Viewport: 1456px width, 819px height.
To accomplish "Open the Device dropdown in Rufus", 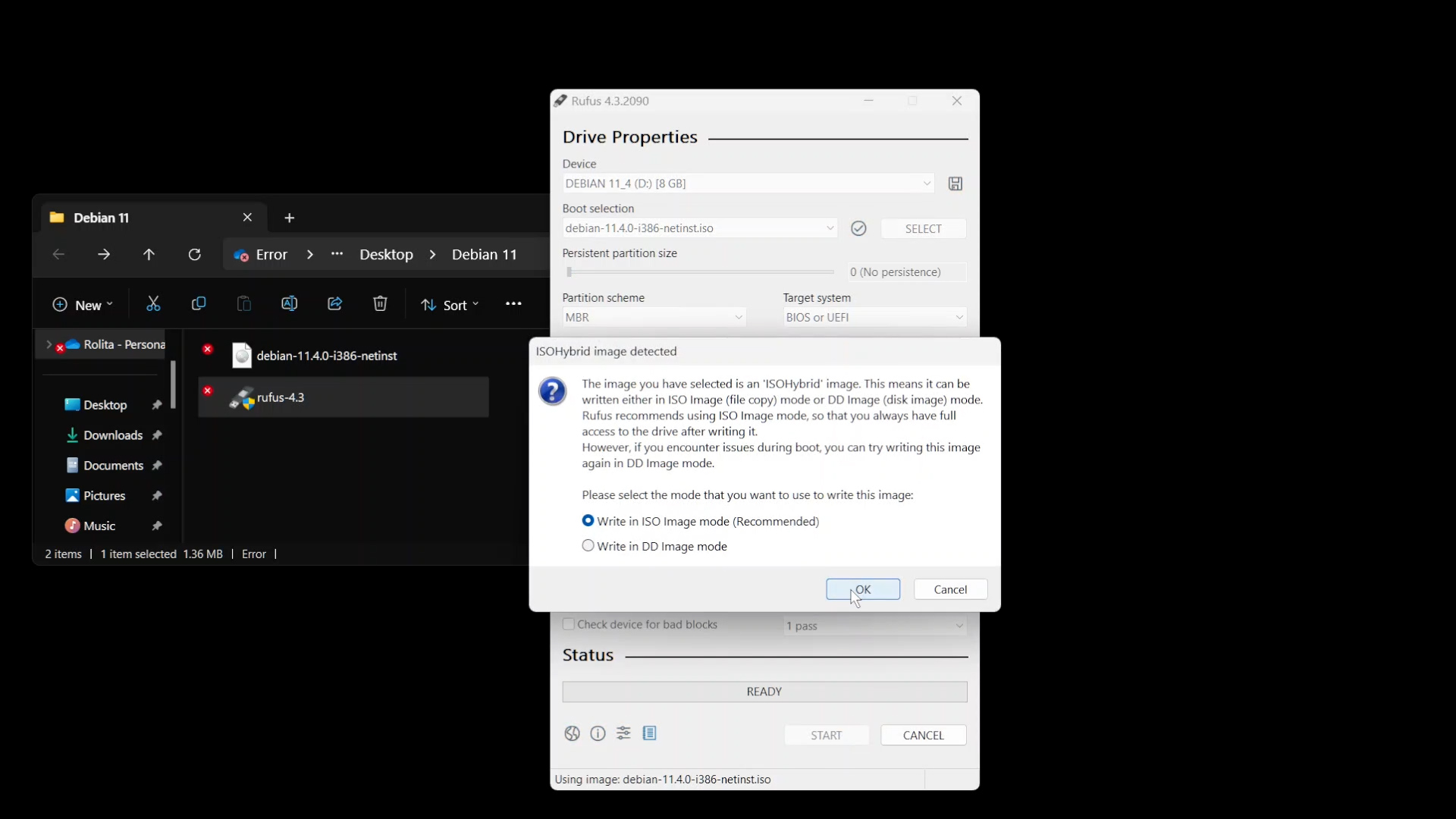I will tap(748, 184).
